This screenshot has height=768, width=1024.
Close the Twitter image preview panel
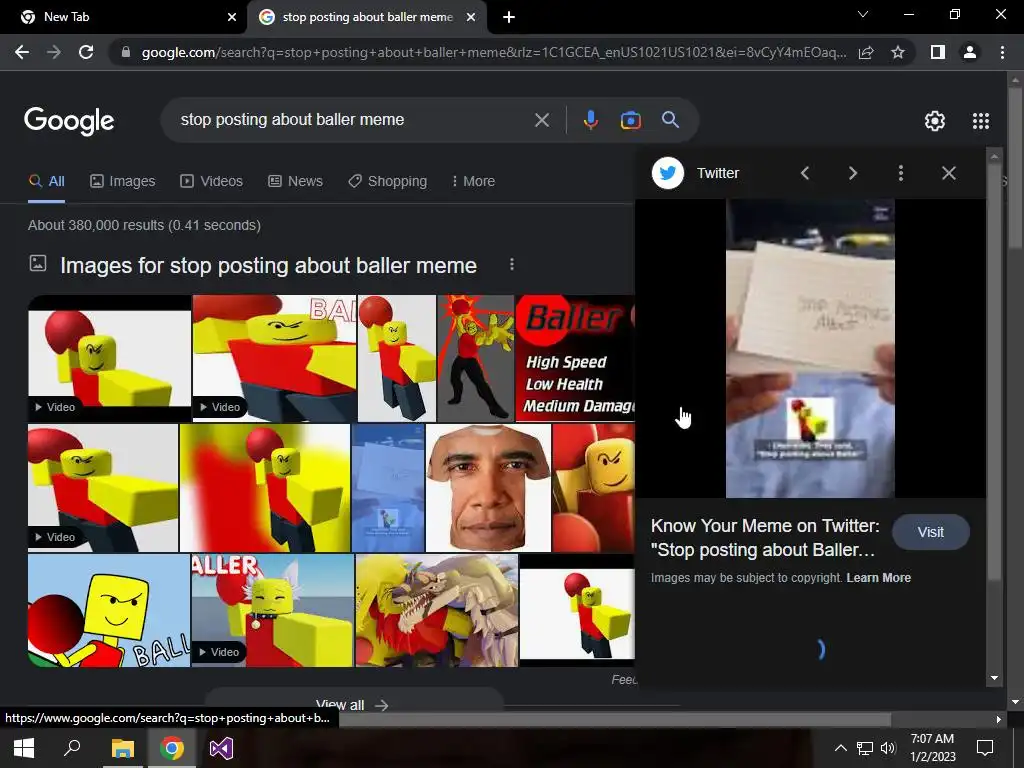[948, 173]
